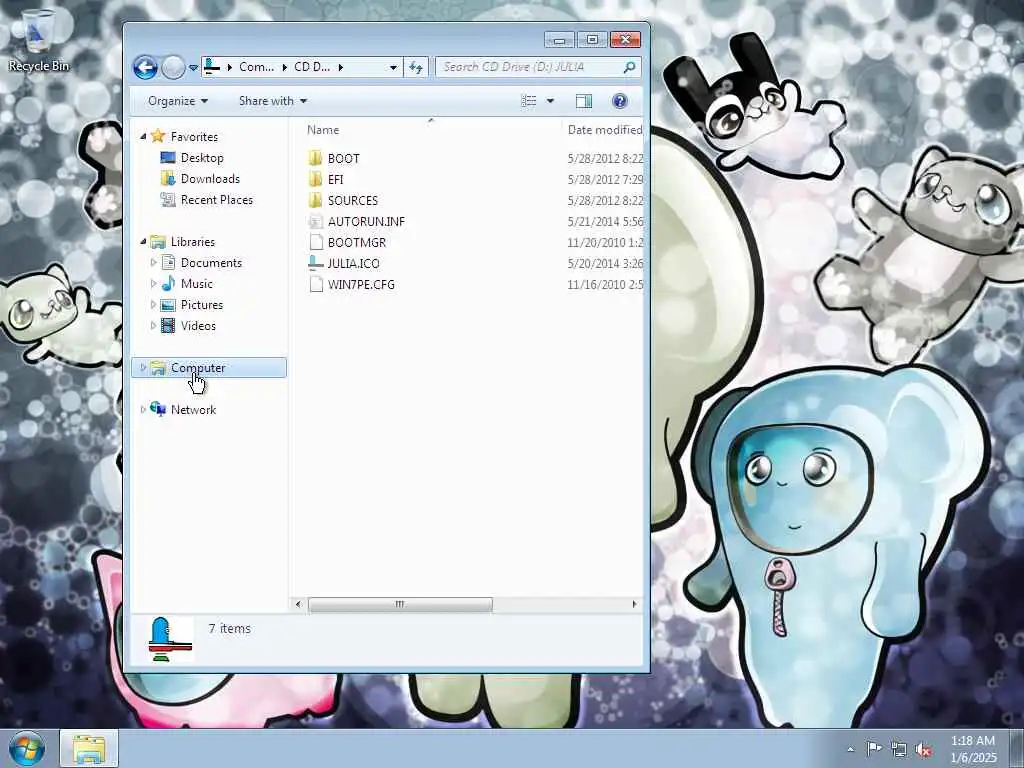Show the preview pane
This screenshot has width=1024, height=768.
[584, 101]
